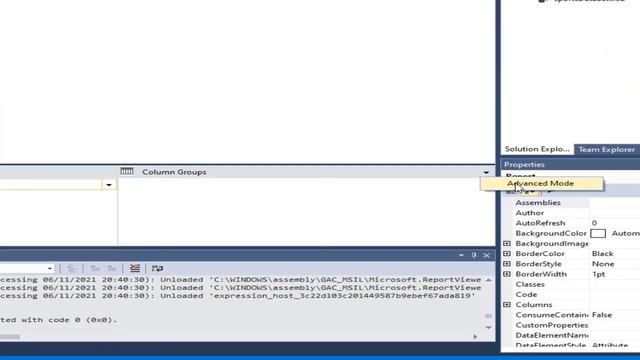Image resolution: width=640 pixels, height=360 pixels.
Task: Click the Clear All output icon
Action: click(x=134, y=268)
